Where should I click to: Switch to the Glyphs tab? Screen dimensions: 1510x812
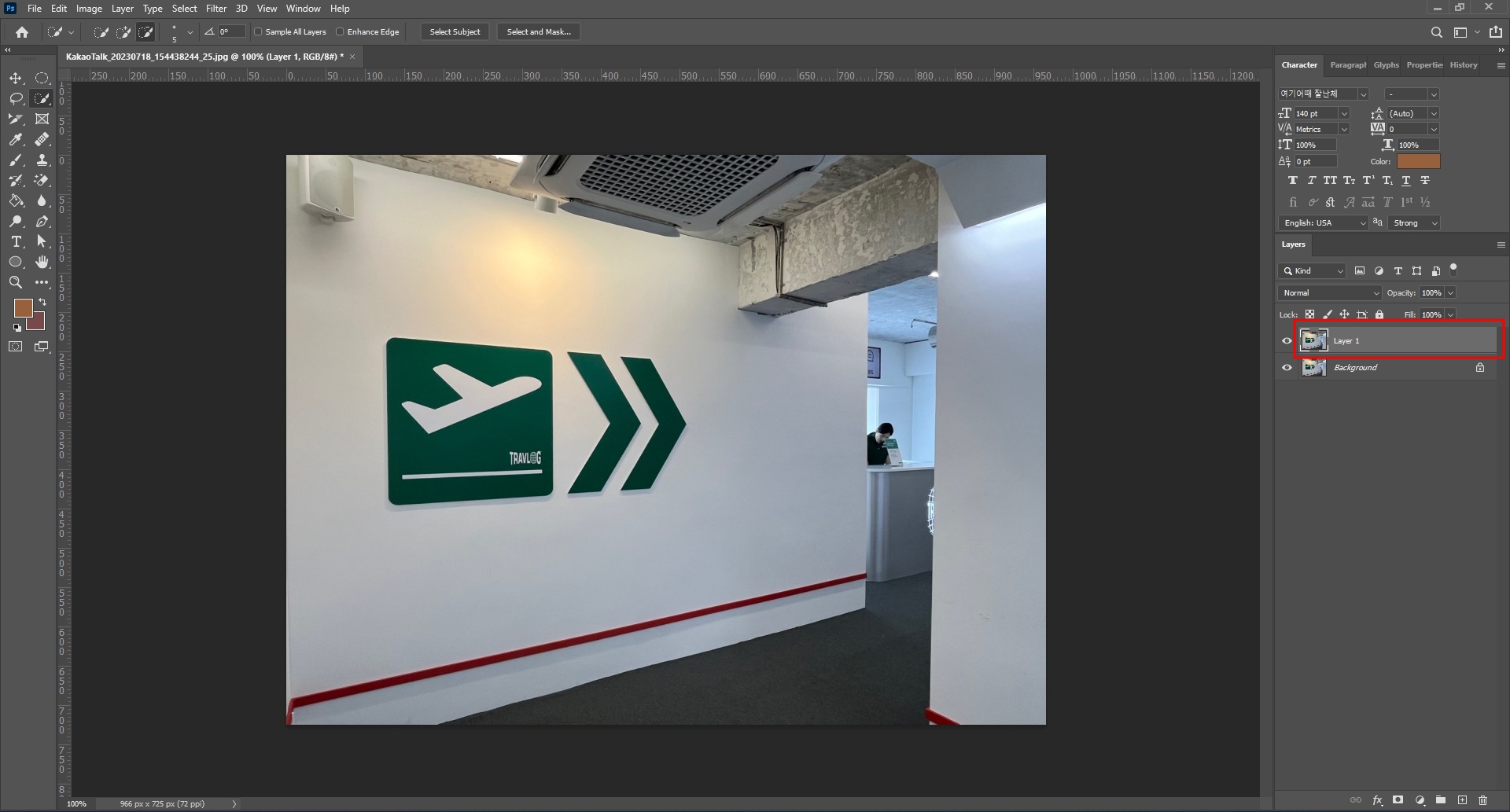click(1386, 65)
